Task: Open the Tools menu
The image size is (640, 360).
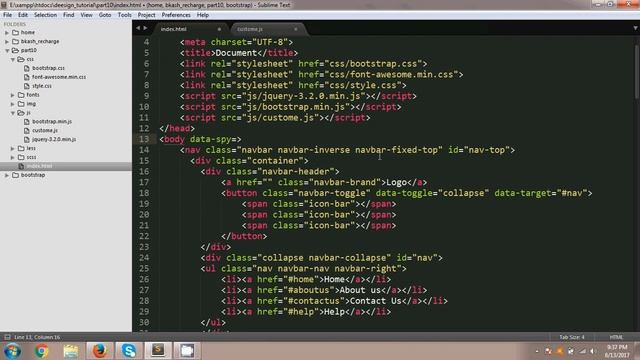Action: pyautogui.click(x=124, y=15)
